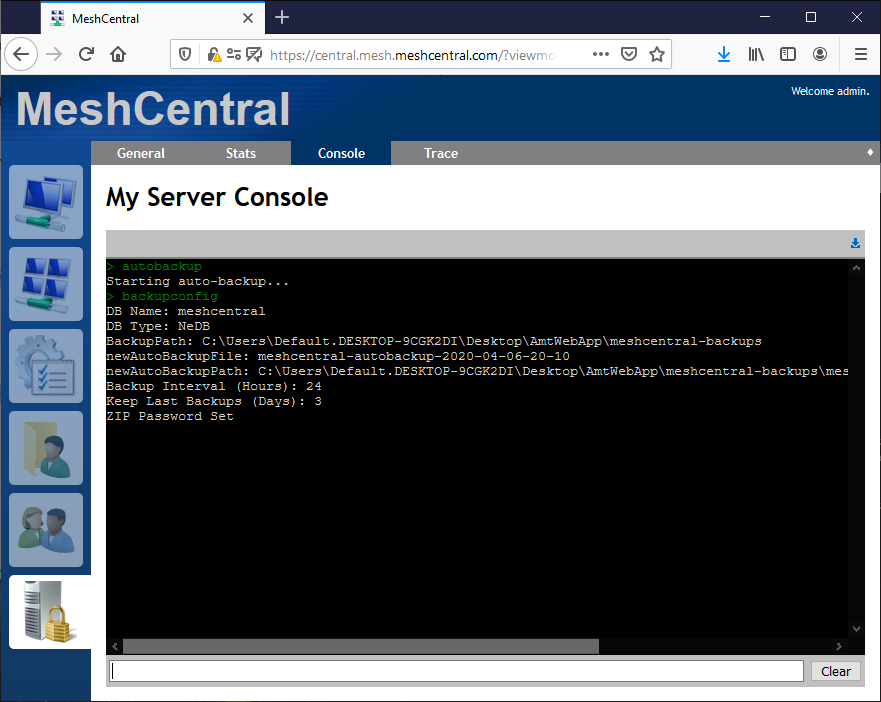The width and height of the screenshot is (881, 702).
Task: Select the MeshCentral browser tab
Action: pos(152,19)
